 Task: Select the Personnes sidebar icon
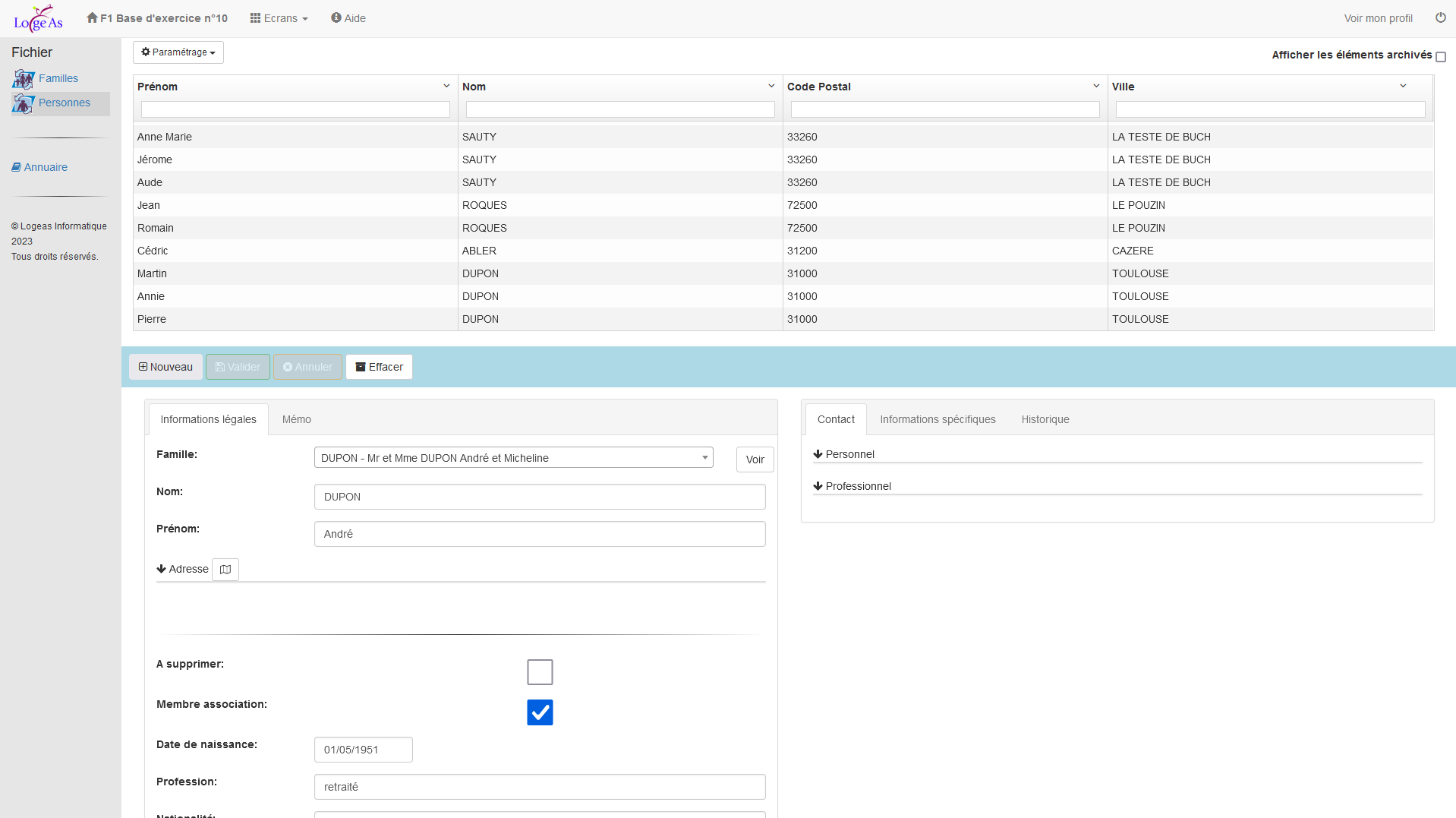pos(24,103)
